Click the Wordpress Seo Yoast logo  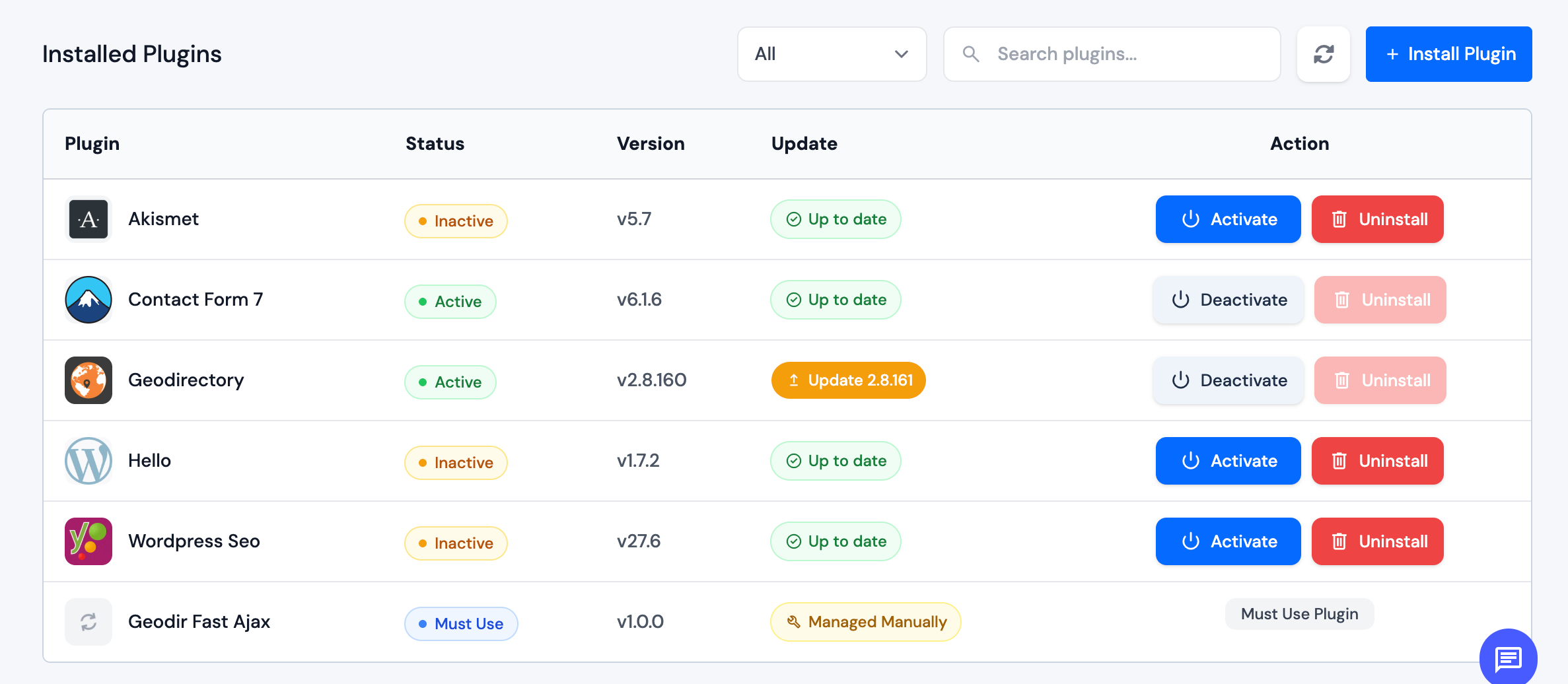point(89,541)
